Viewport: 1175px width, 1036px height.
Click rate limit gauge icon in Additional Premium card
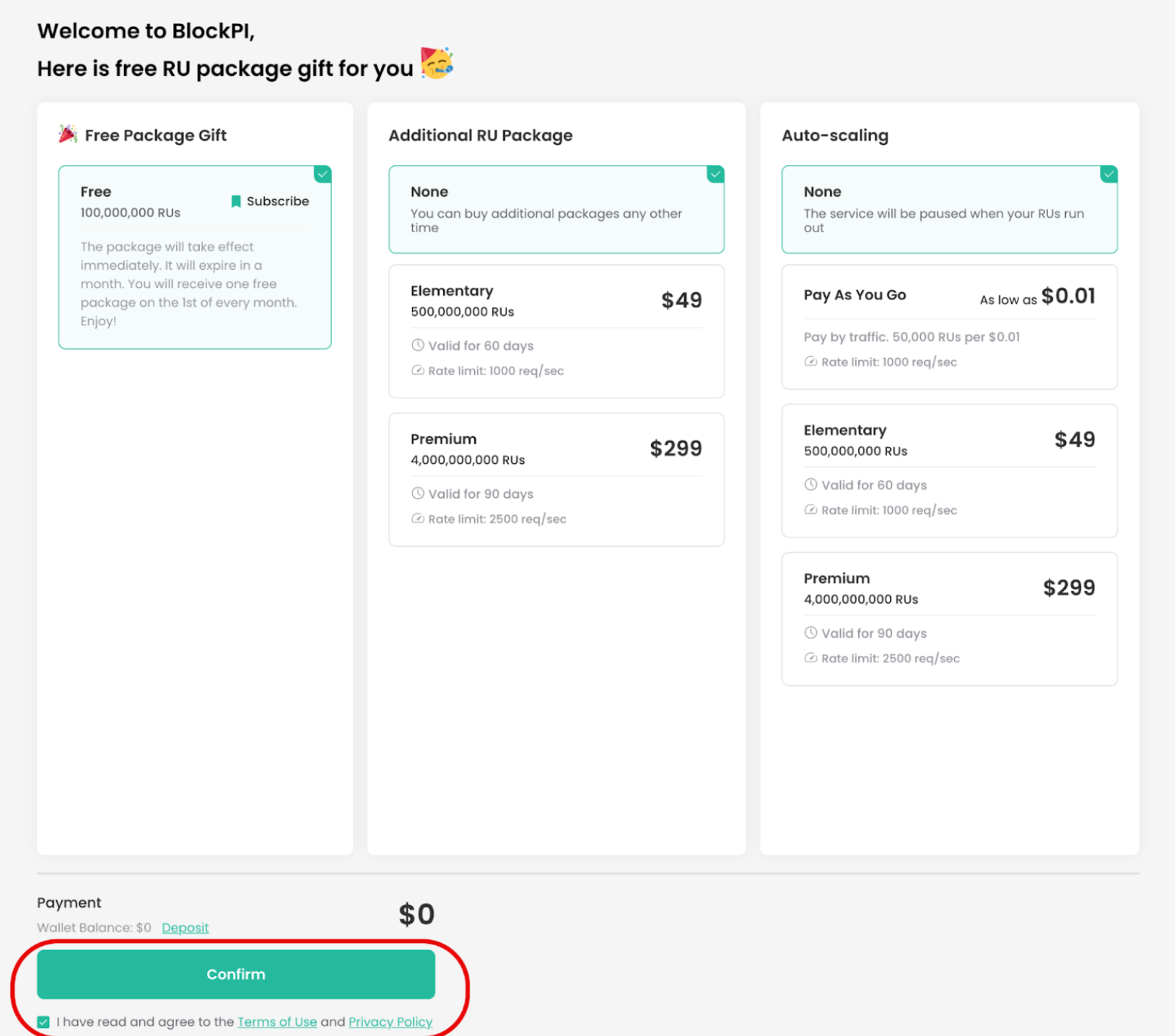click(x=418, y=518)
